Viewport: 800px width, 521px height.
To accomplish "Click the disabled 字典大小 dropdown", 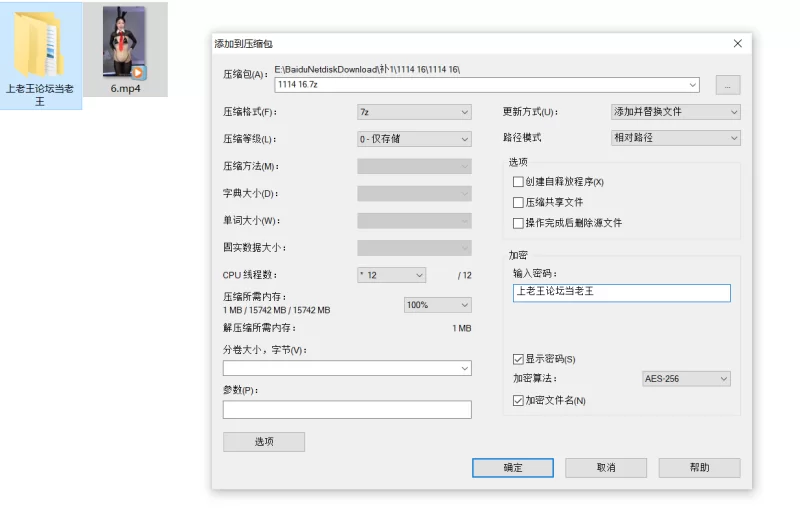I will 414,193.
